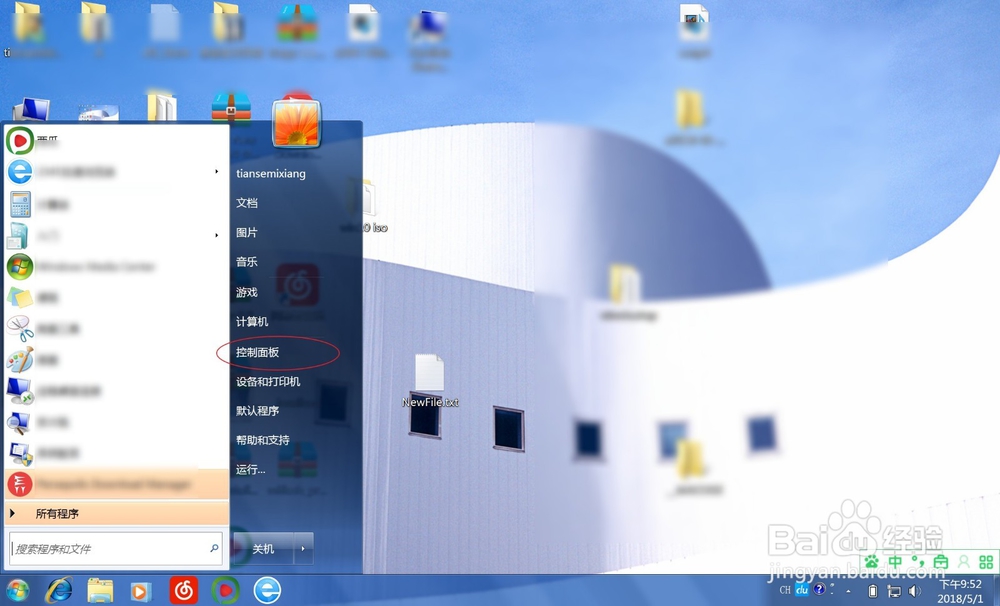Viewport: 1000px width, 606px height.
Task: Open 默认程序 (Default Programs)
Action: (258, 411)
